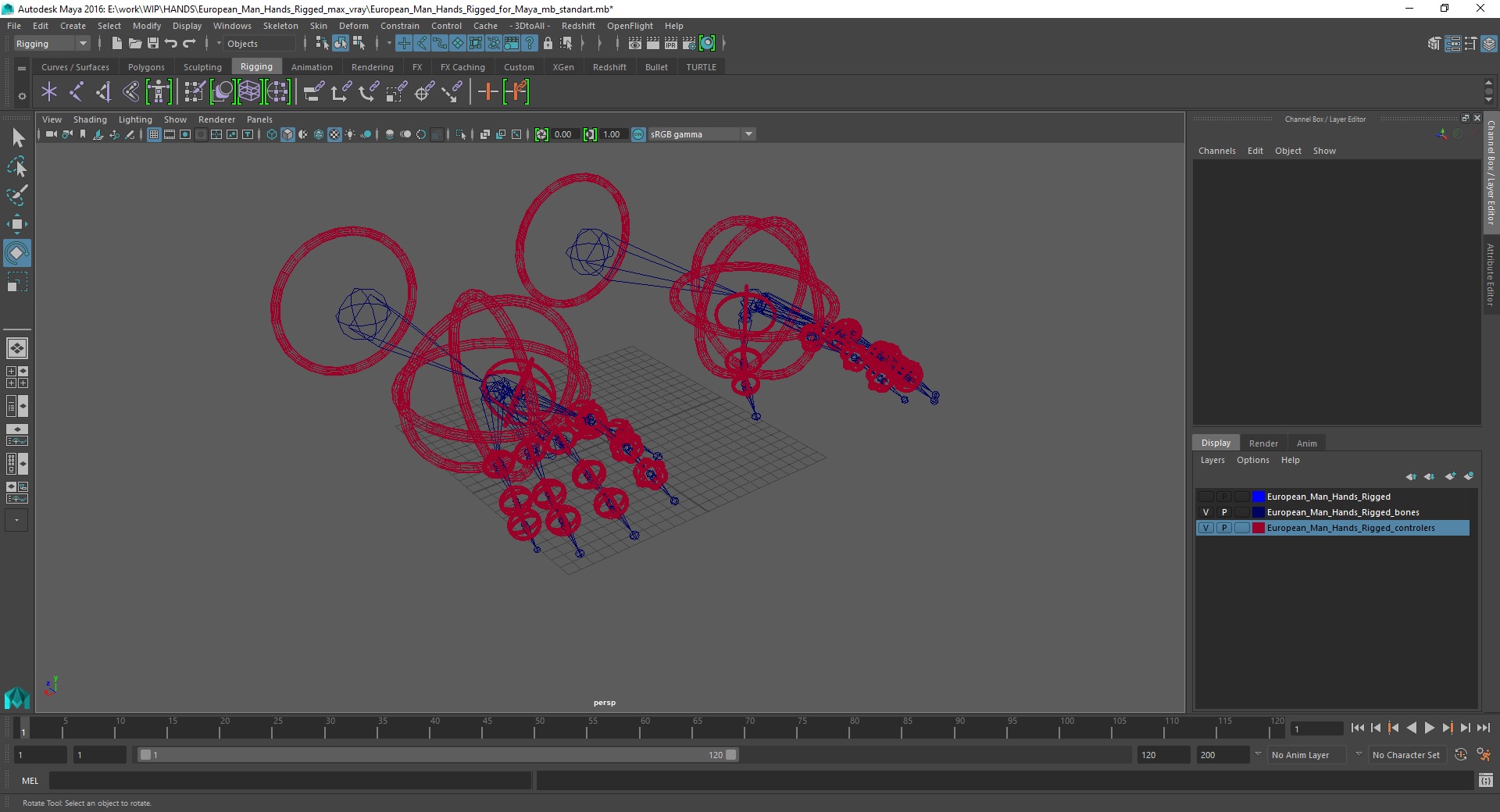
Task: Click the Parent Constraint shelf icon
Action: pyautogui.click(x=314, y=92)
